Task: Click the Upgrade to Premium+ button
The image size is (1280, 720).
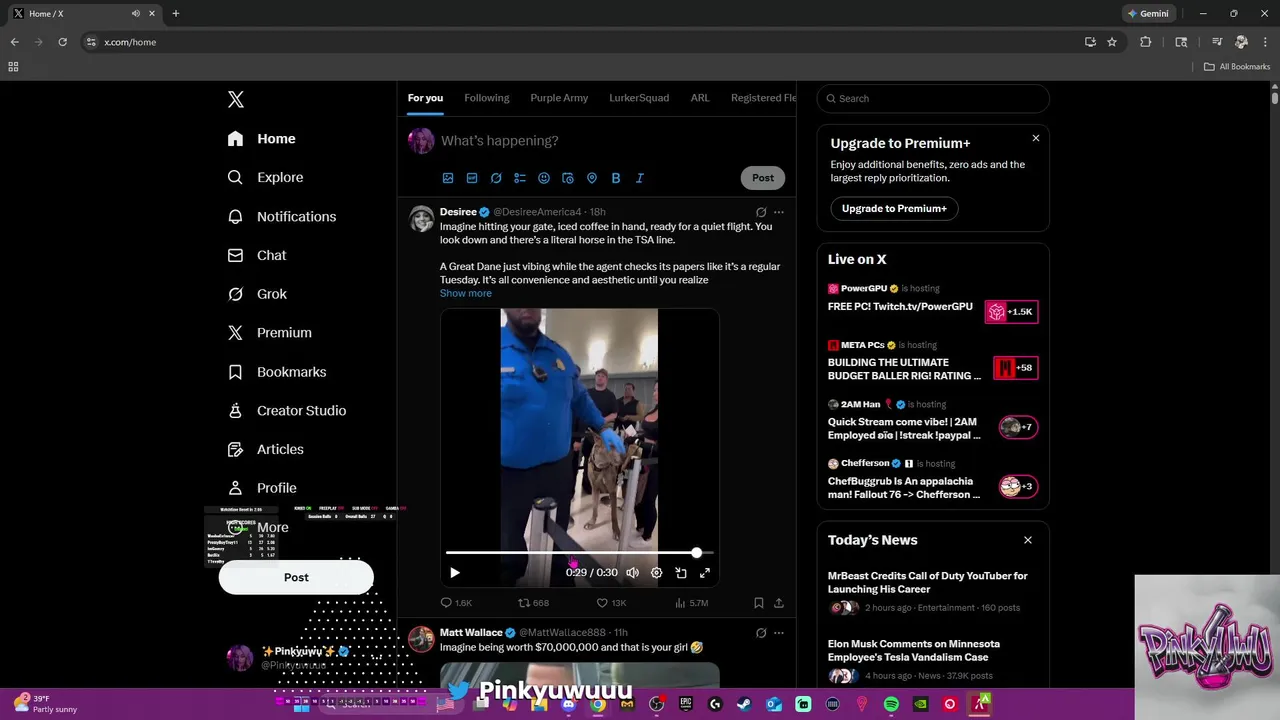Action: pyautogui.click(x=894, y=209)
